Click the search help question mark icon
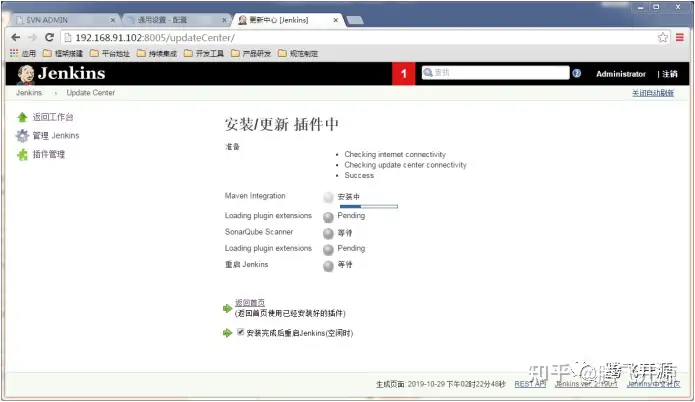 (577, 73)
